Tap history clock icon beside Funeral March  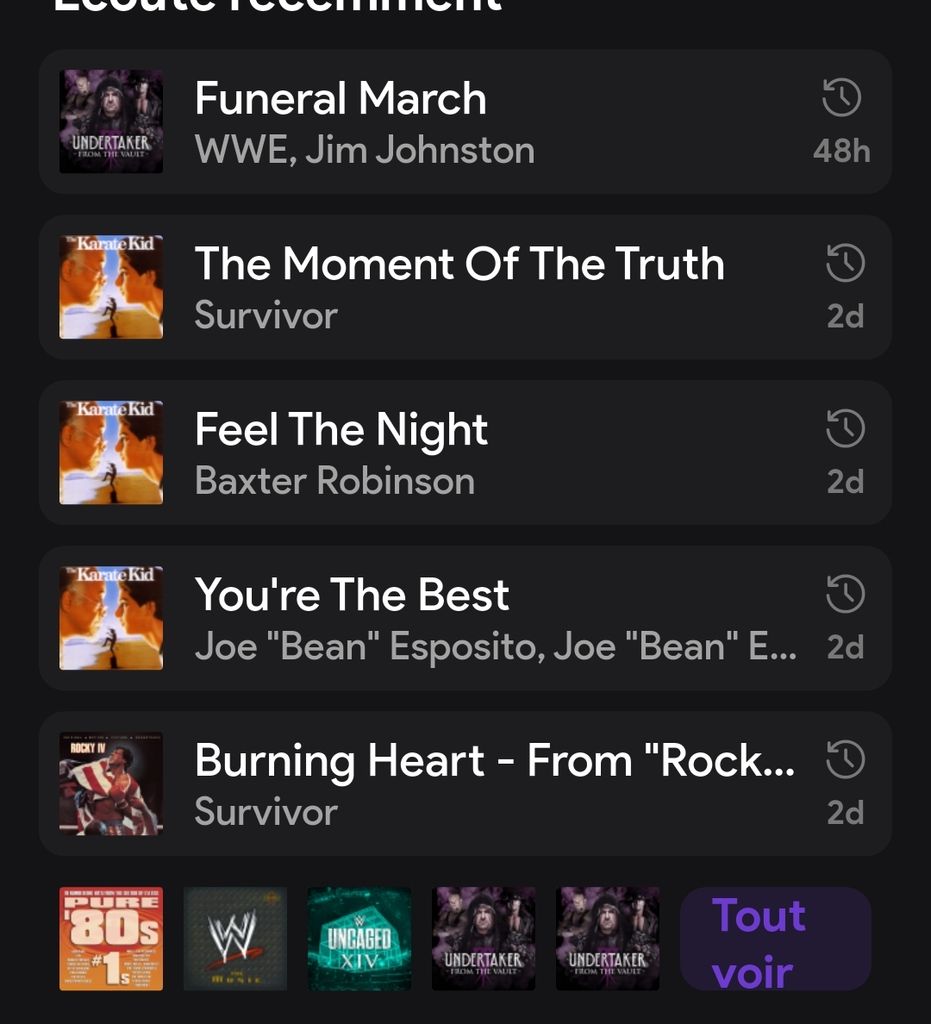point(842,98)
